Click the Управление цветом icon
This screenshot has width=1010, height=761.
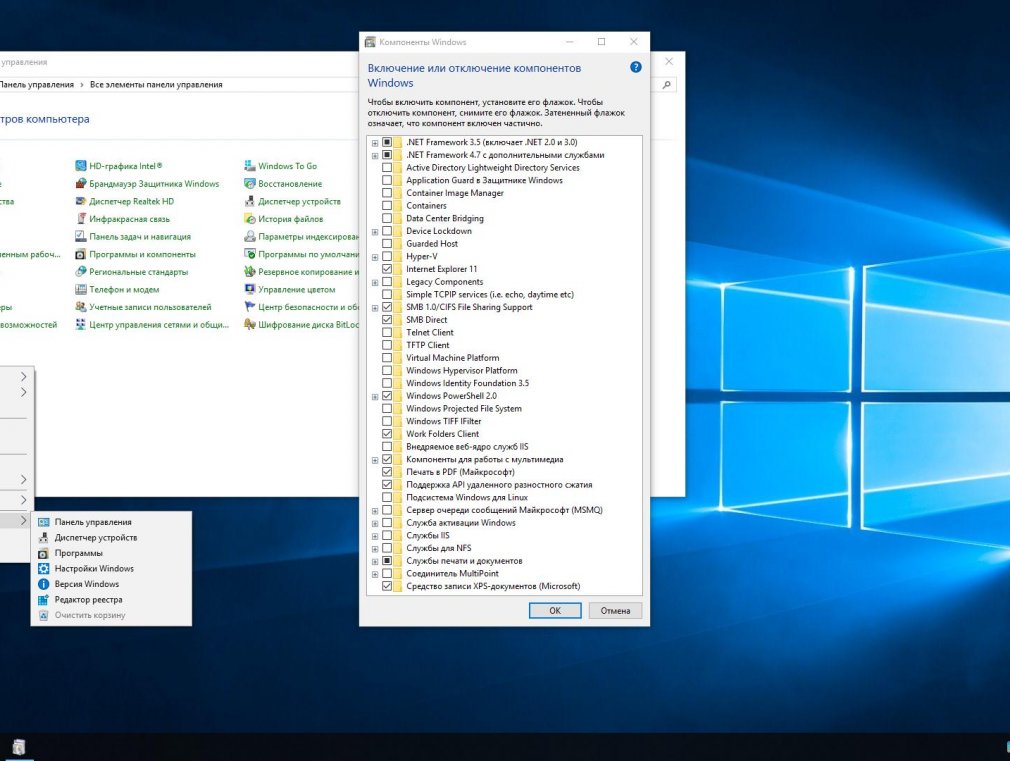250,289
